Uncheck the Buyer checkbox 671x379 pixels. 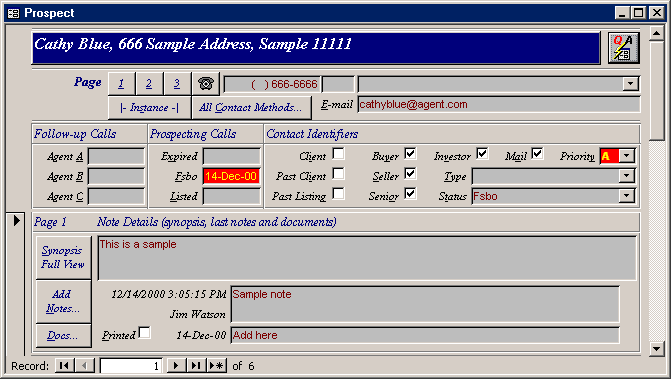pos(410,154)
